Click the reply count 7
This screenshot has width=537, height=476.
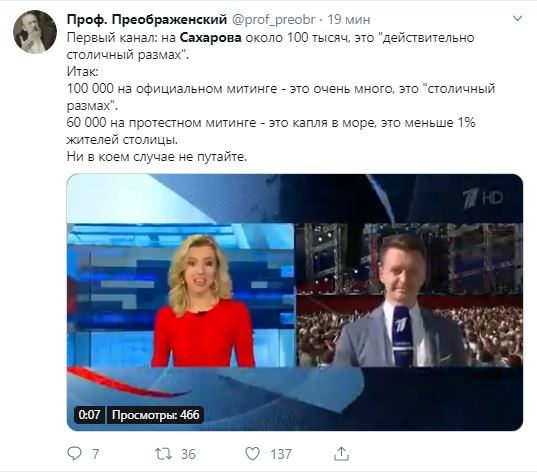pyautogui.click(x=96, y=454)
